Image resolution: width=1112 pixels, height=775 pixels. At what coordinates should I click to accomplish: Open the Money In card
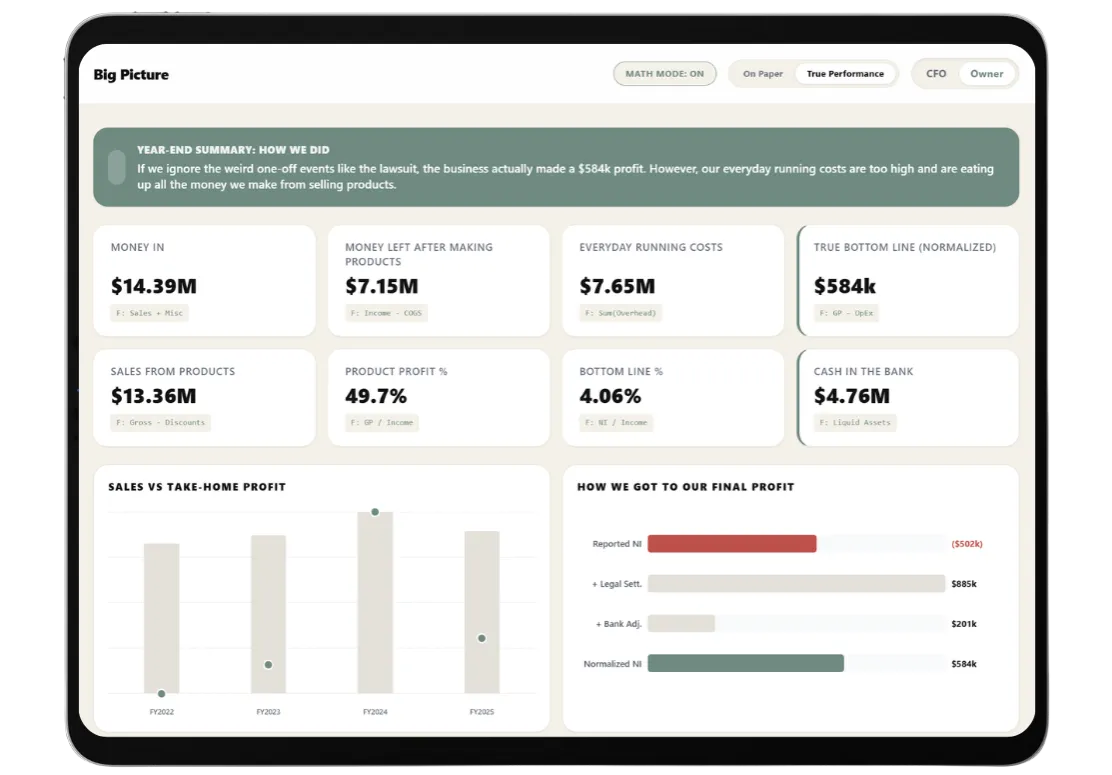pos(204,280)
